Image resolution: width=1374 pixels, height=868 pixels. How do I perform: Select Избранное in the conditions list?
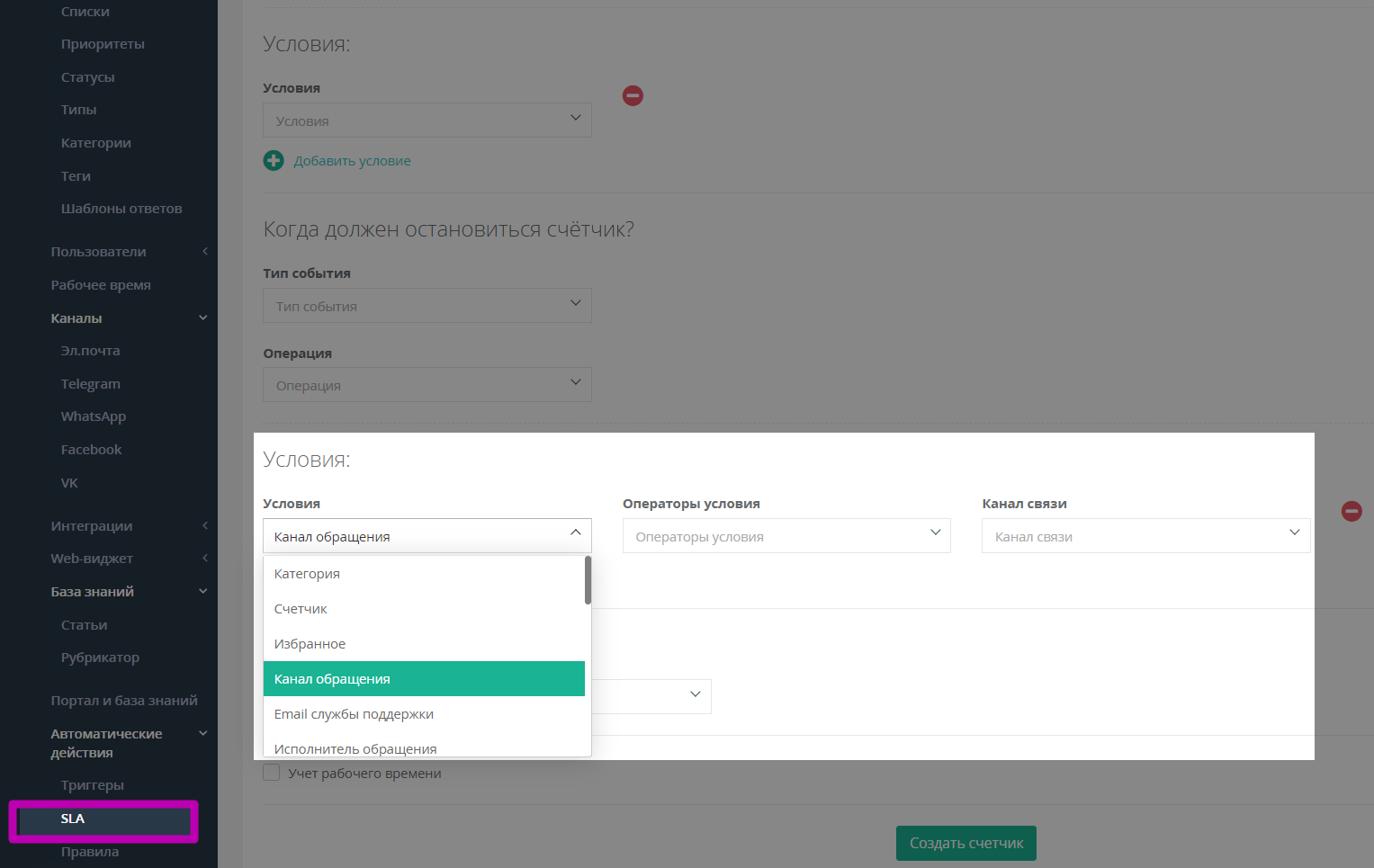(x=310, y=644)
